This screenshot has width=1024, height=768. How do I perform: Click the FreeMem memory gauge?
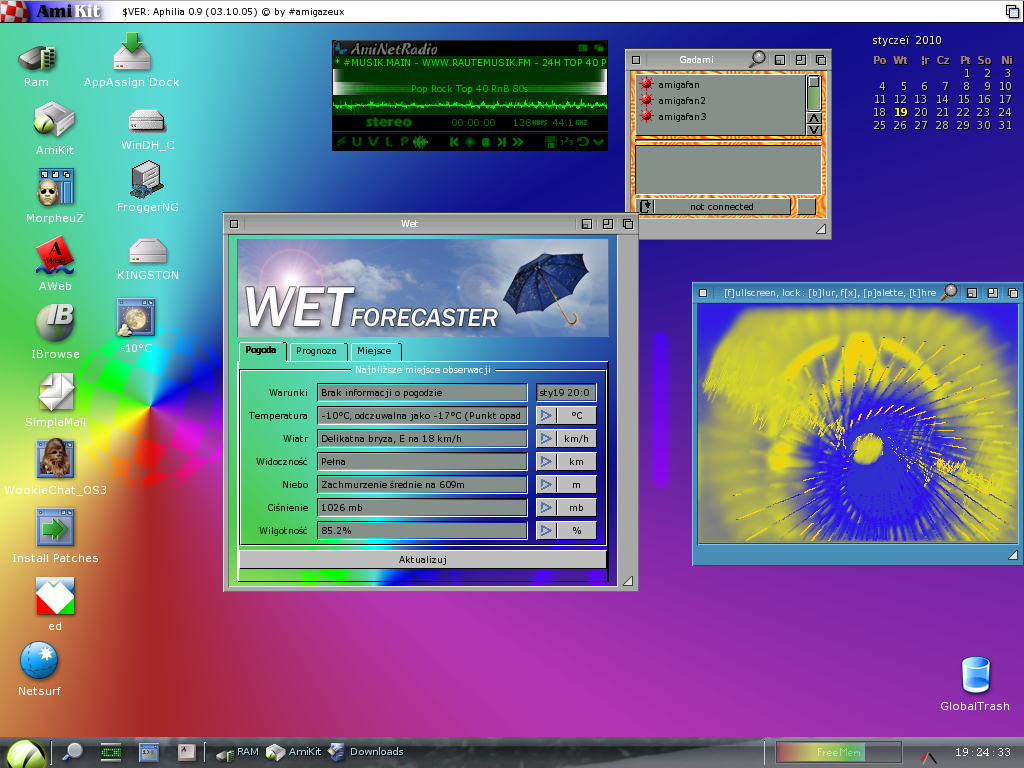[839, 752]
